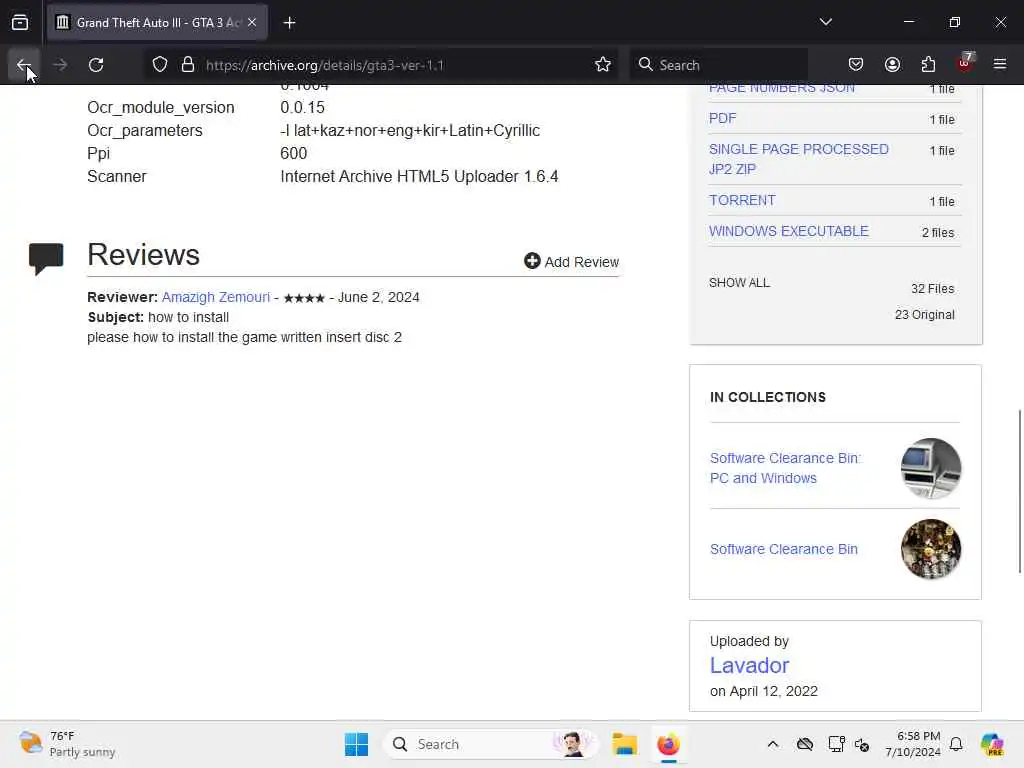Click SHOW ALL files link

[x=739, y=283]
